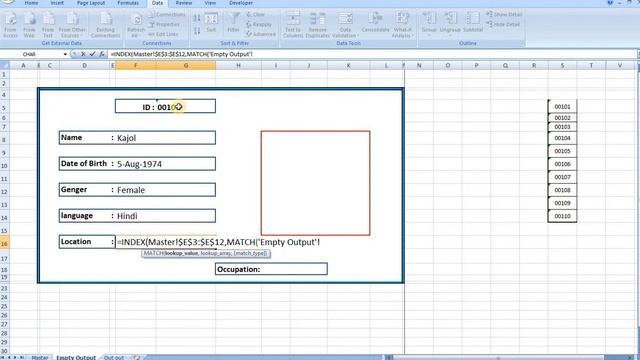Screen dimensions: 640x360
Task: Sort ascending A to Z
Action: (x=197, y=18)
